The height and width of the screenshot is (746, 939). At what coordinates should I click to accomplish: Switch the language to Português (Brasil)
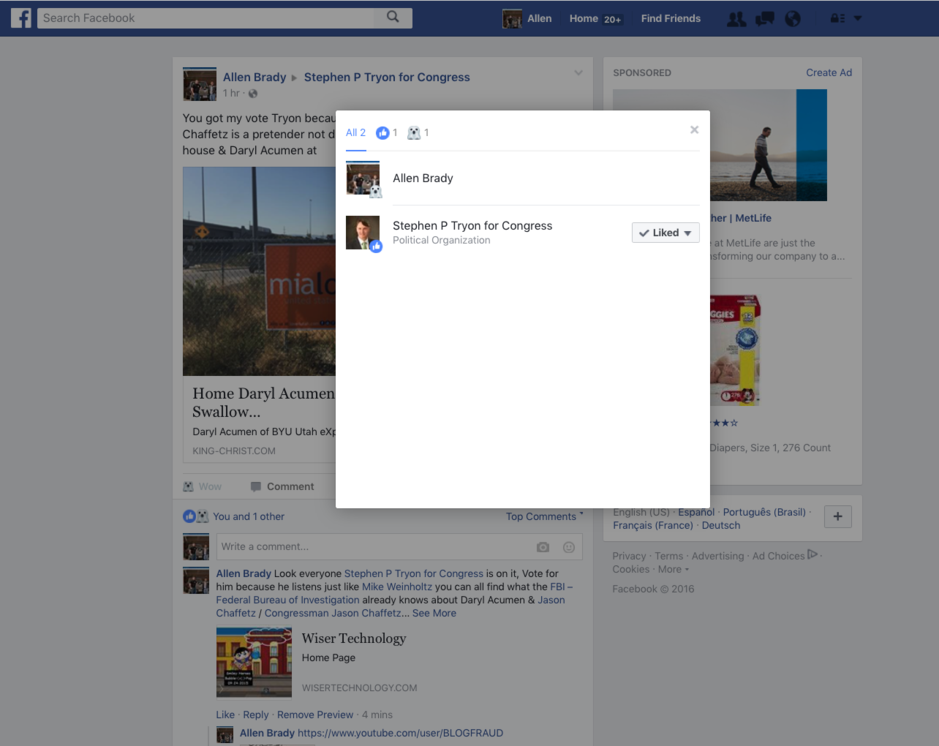pyautogui.click(x=764, y=512)
